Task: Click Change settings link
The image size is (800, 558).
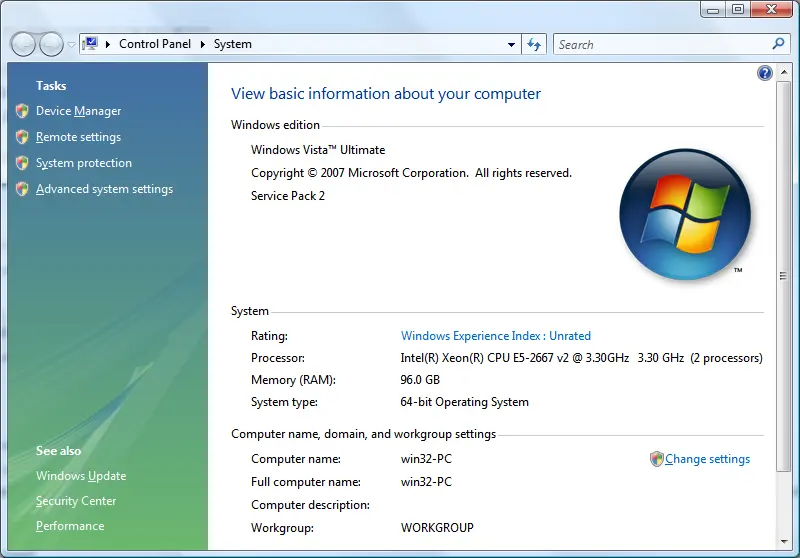Action: (708, 459)
